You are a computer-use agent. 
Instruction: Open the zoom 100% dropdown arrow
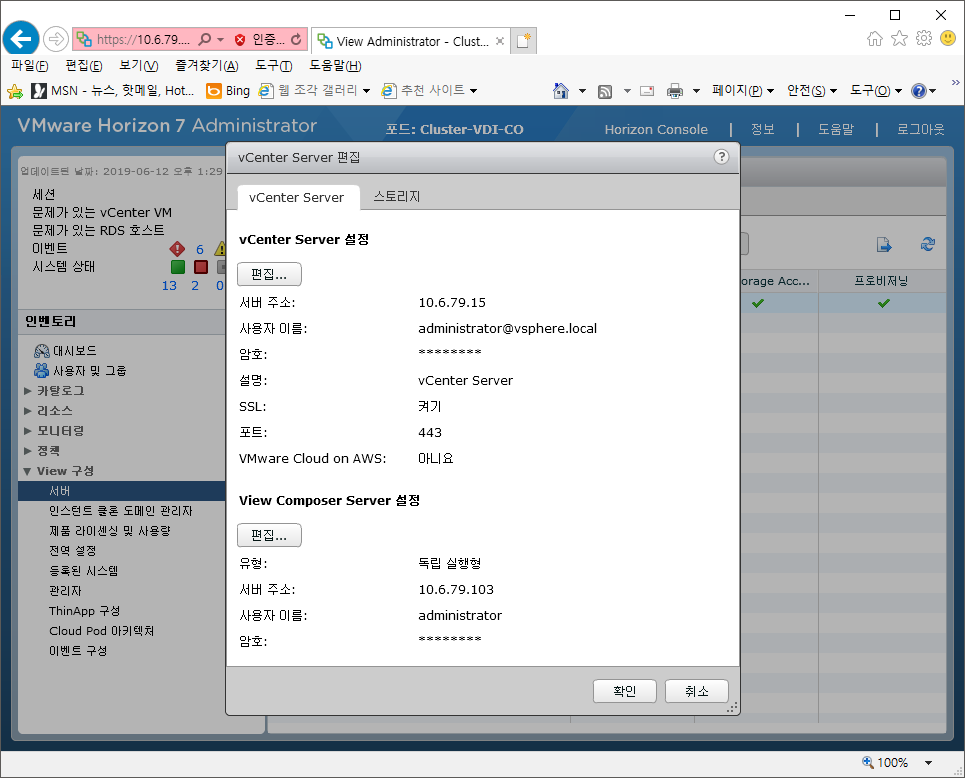[x=928, y=763]
